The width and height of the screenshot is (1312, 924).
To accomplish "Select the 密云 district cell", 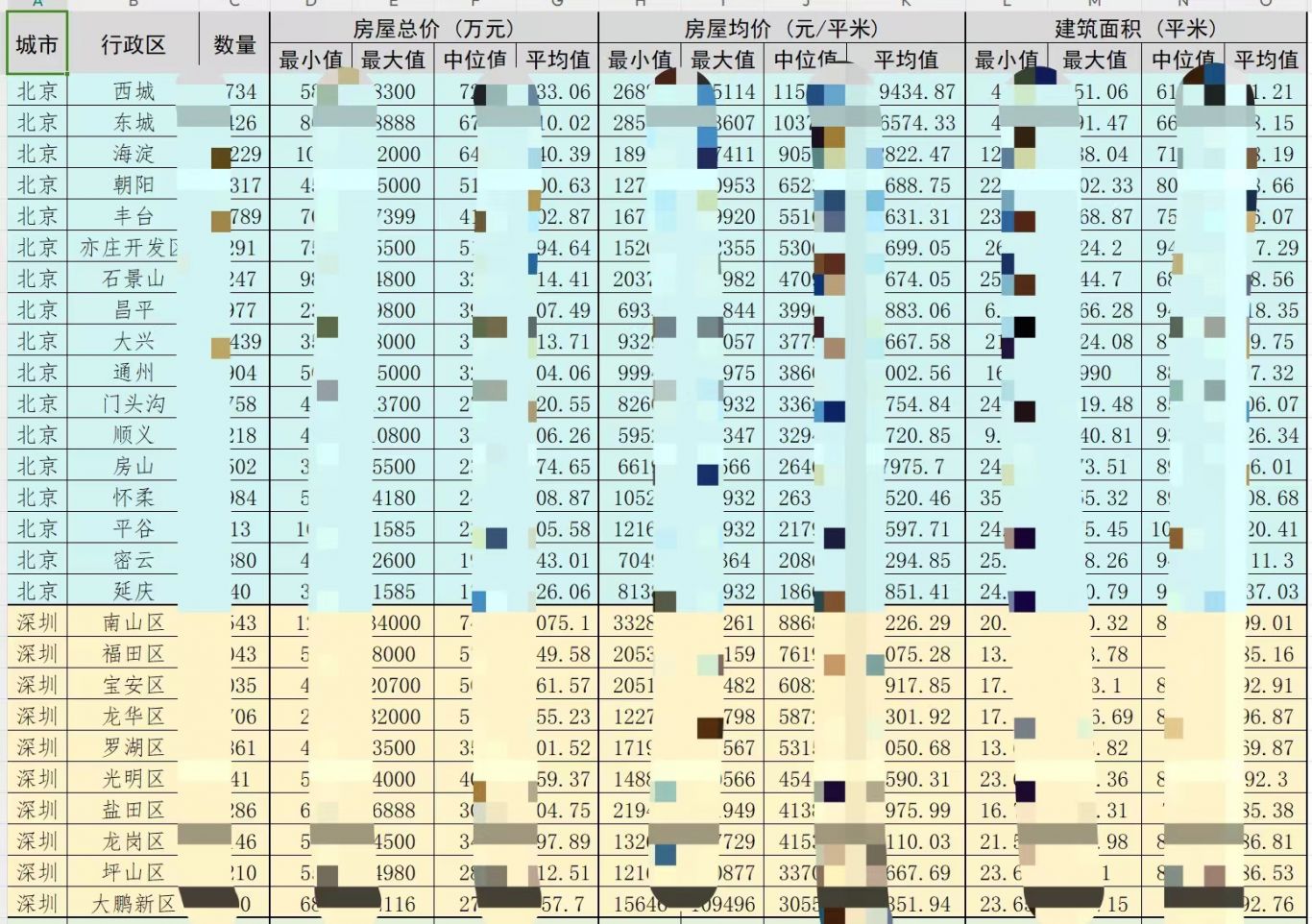I will click(x=134, y=560).
